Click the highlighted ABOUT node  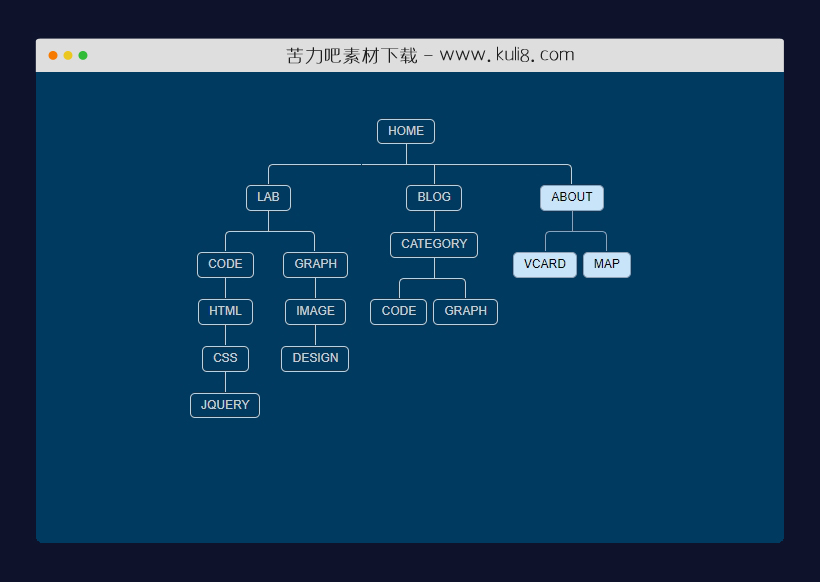(571, 197)
